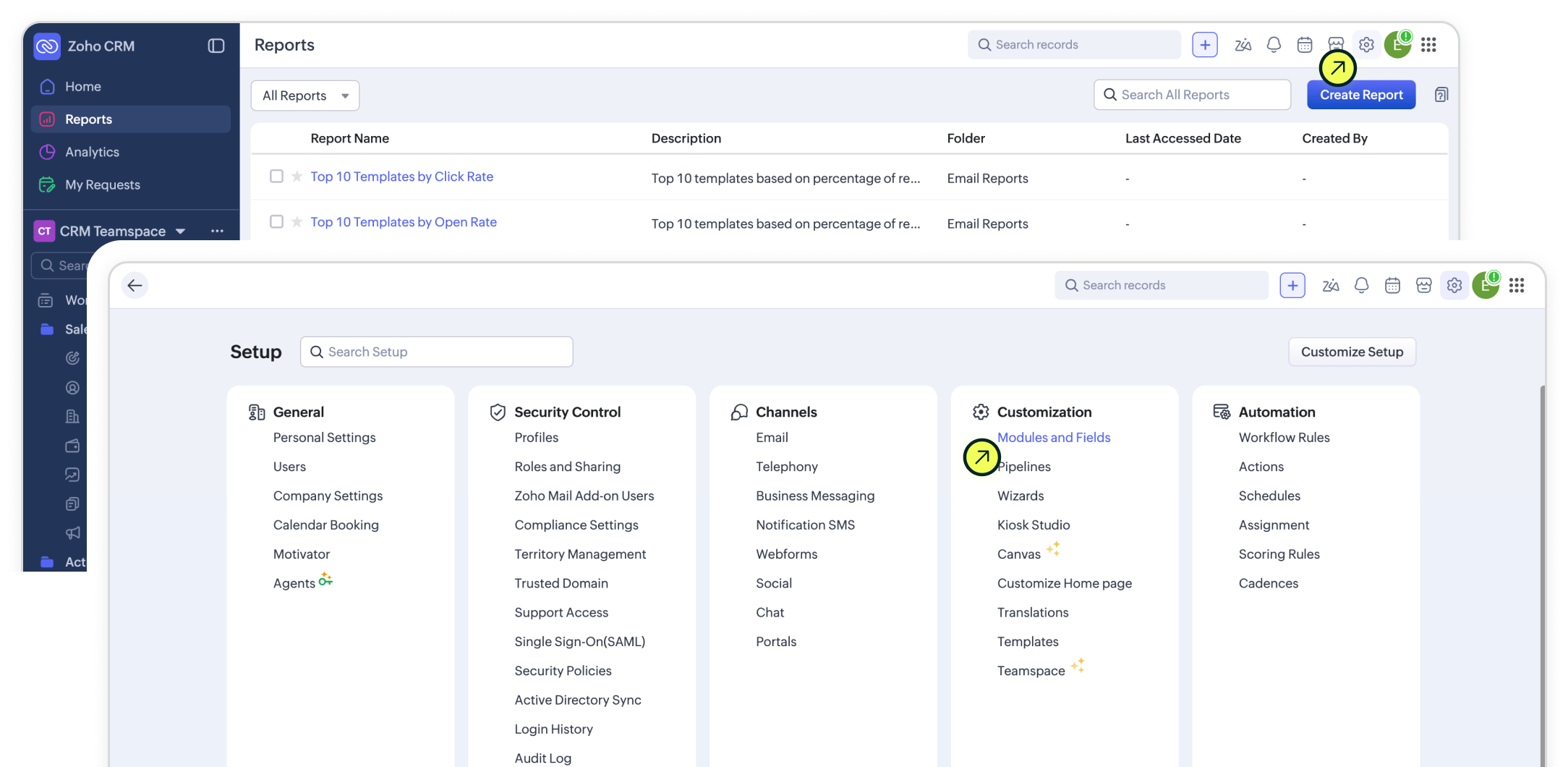Focus Search records field in Reports window

[1075, 45]
